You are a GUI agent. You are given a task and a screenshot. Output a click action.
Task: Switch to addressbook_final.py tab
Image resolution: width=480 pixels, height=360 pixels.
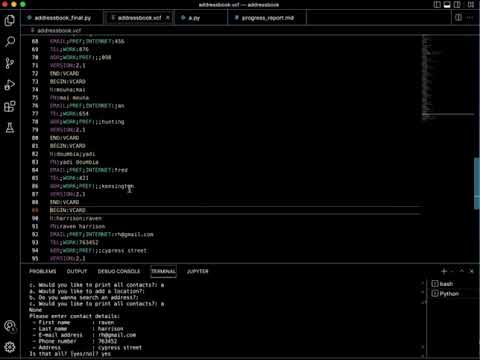click(x=62, y=18)
